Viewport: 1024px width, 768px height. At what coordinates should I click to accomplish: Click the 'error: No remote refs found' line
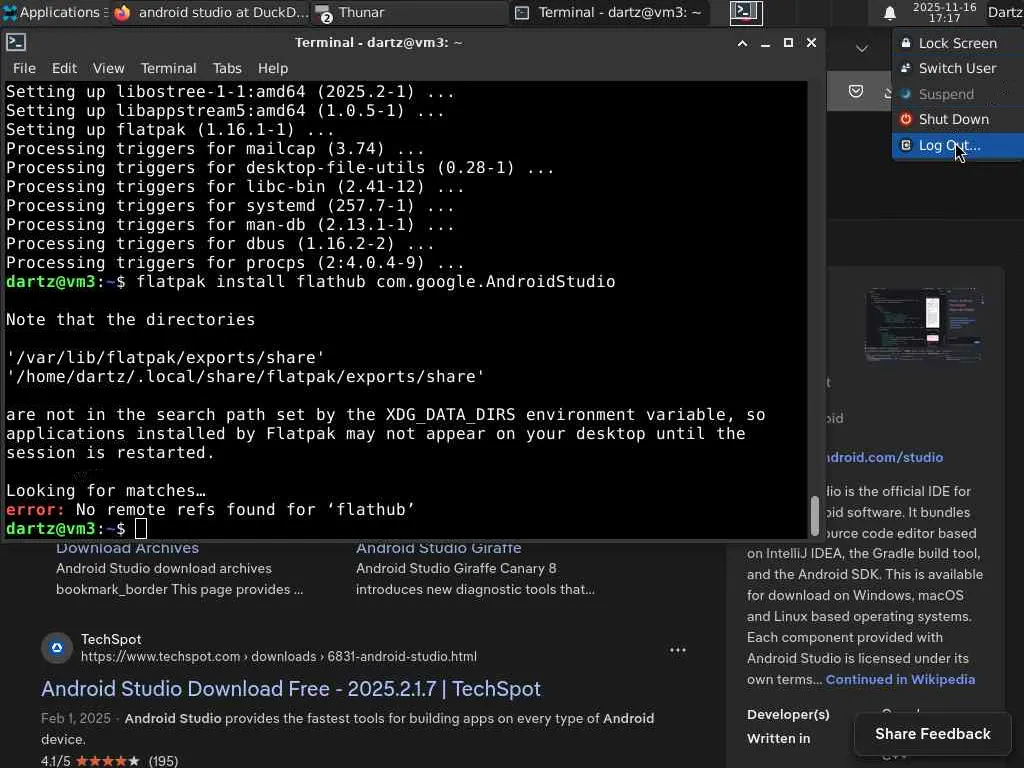210,509
